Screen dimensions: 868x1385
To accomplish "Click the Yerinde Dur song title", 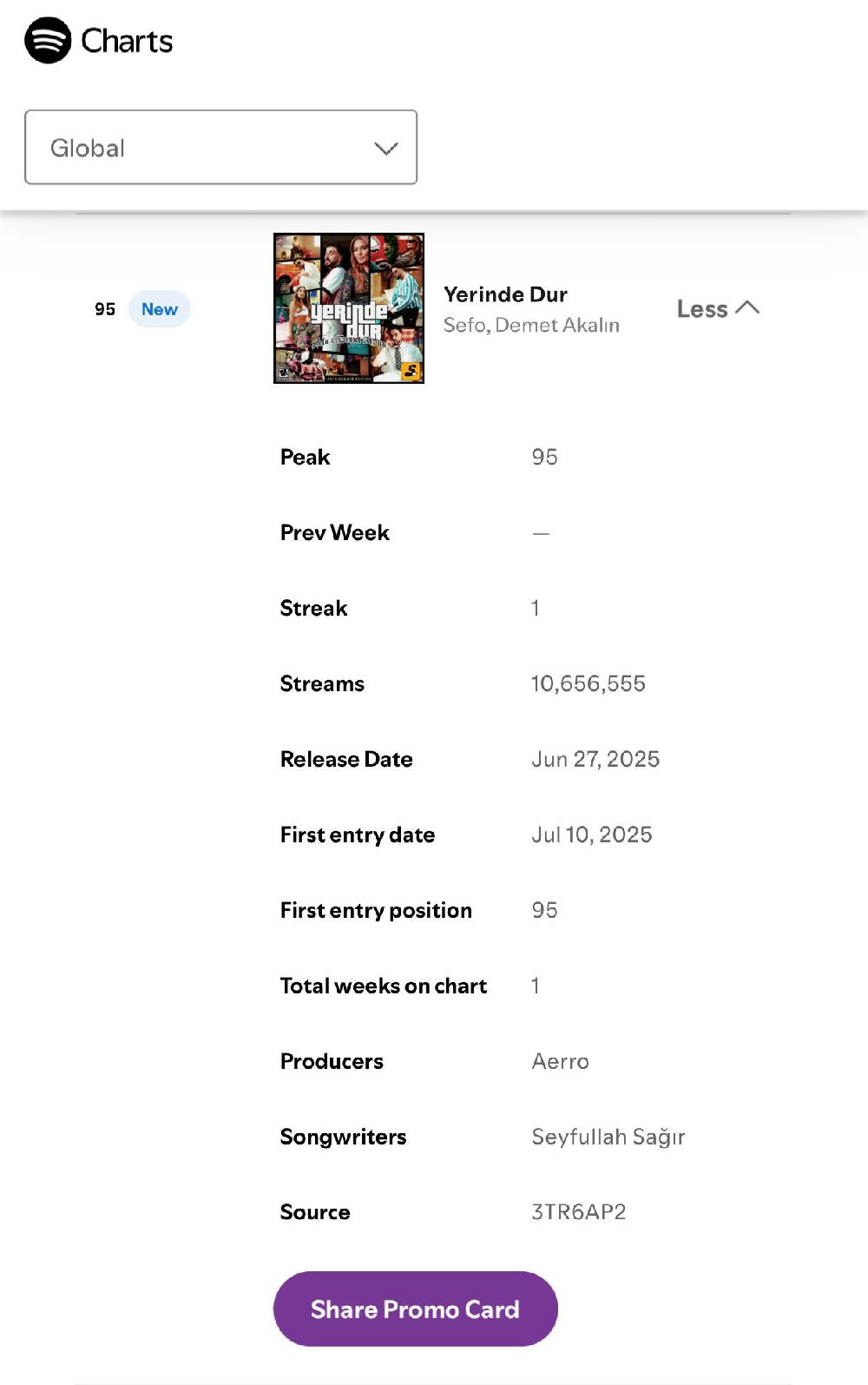I will click(x=505, y=294).
